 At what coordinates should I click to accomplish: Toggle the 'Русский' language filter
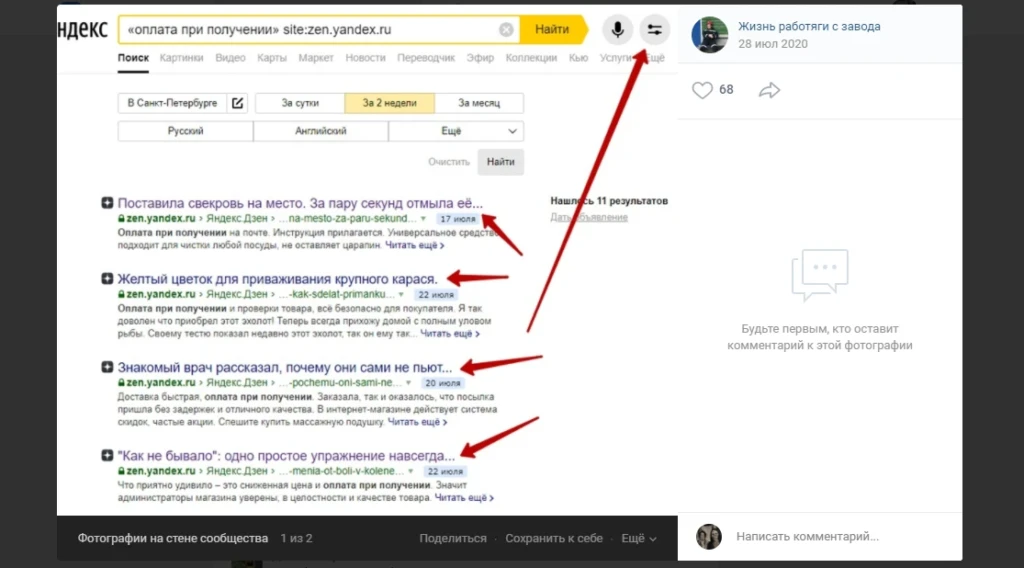(x=185, y=131)
